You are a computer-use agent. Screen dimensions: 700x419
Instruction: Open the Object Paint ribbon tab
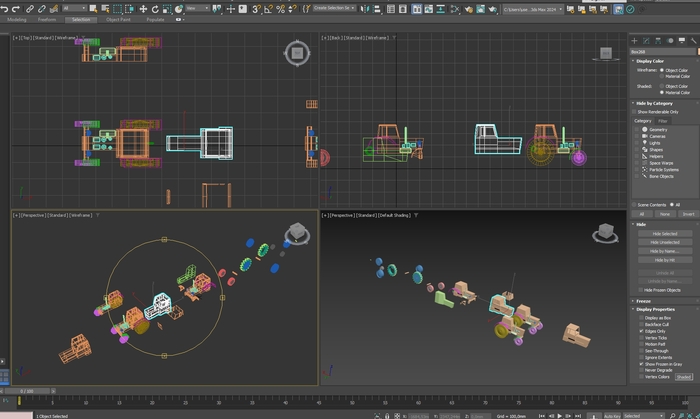pos(118,19)
